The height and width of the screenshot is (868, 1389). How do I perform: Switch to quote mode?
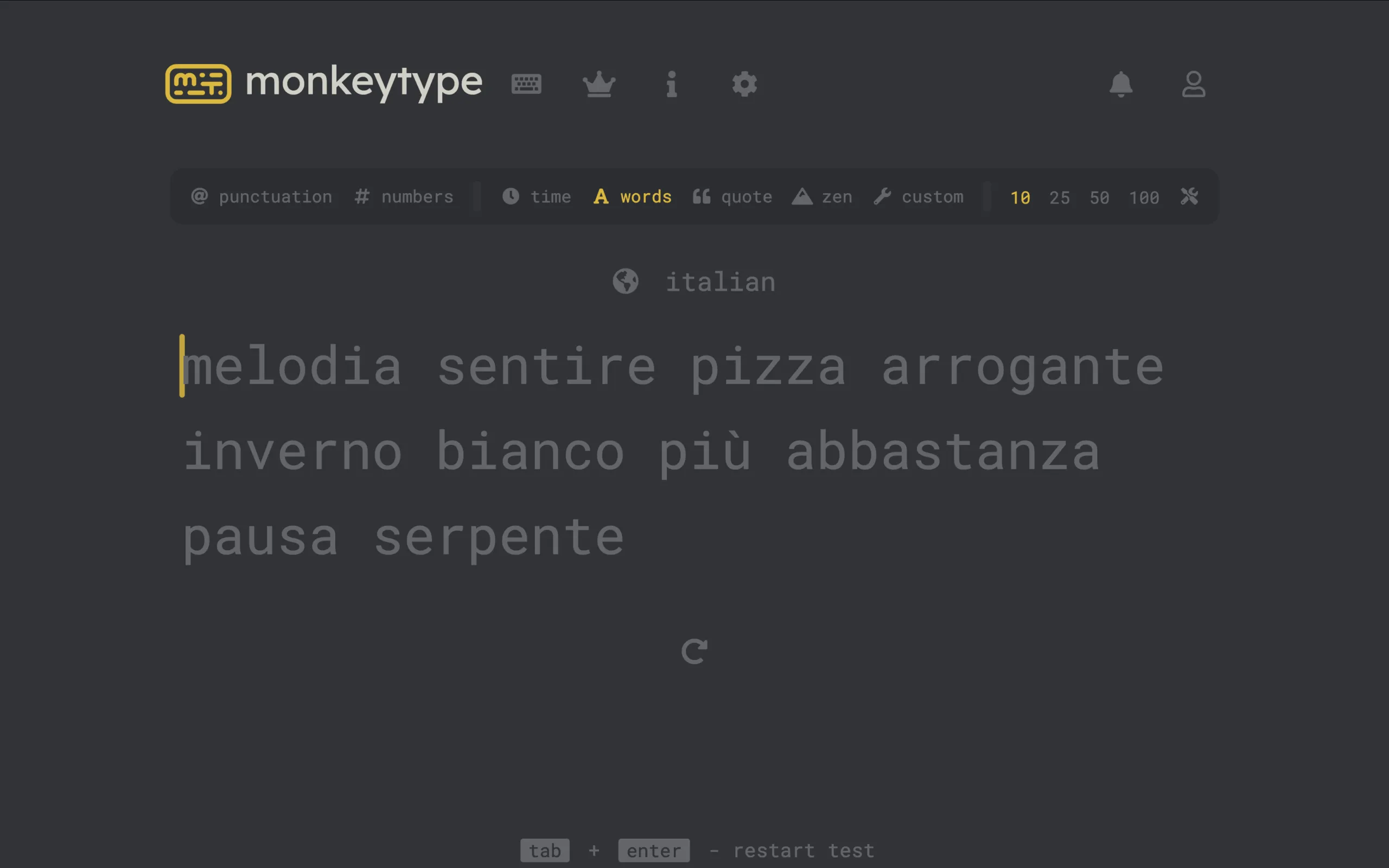coord(732,197)
